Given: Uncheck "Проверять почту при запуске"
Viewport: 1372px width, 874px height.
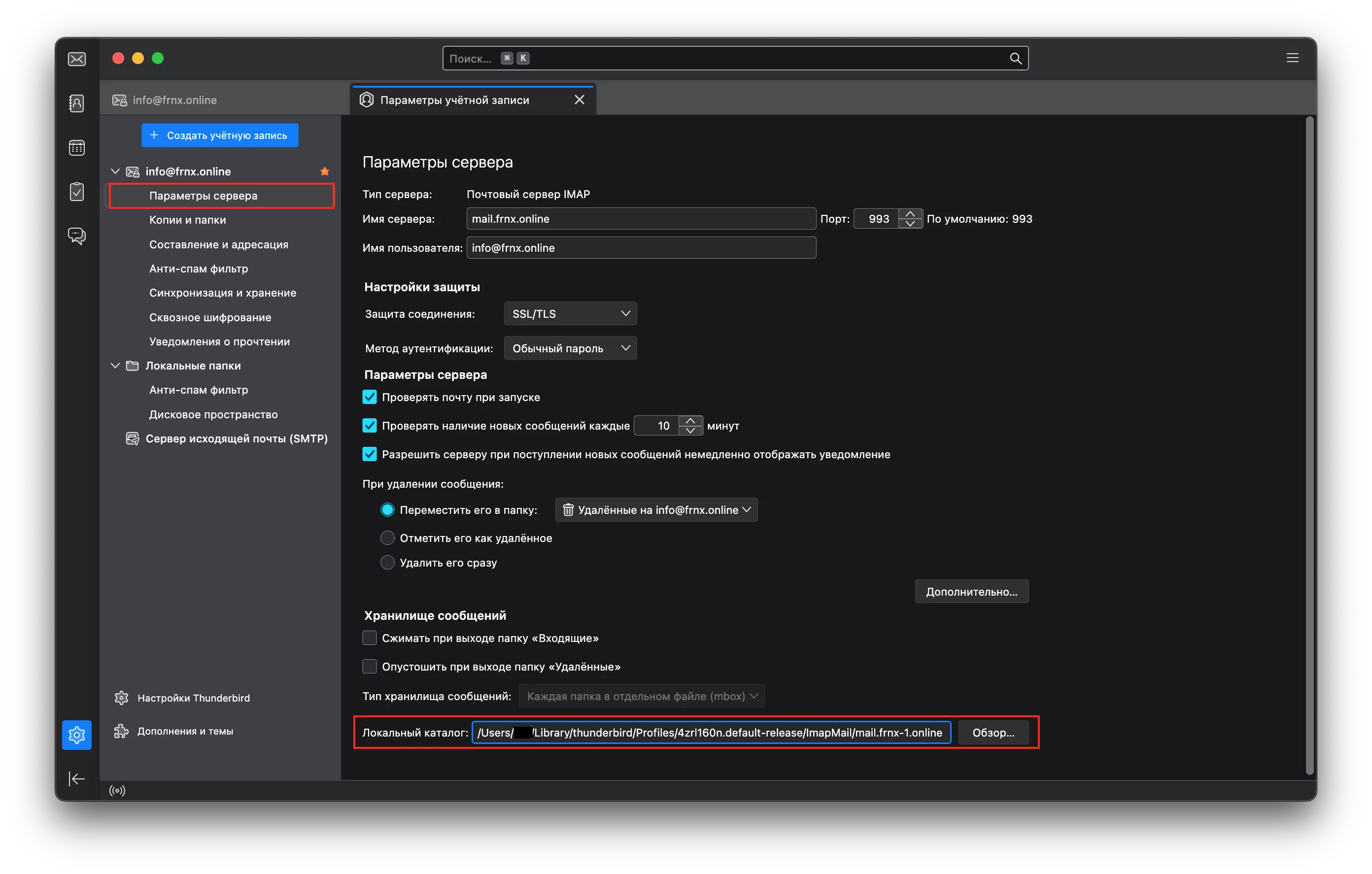Looking at the screenshot, I should pos(370,397).
